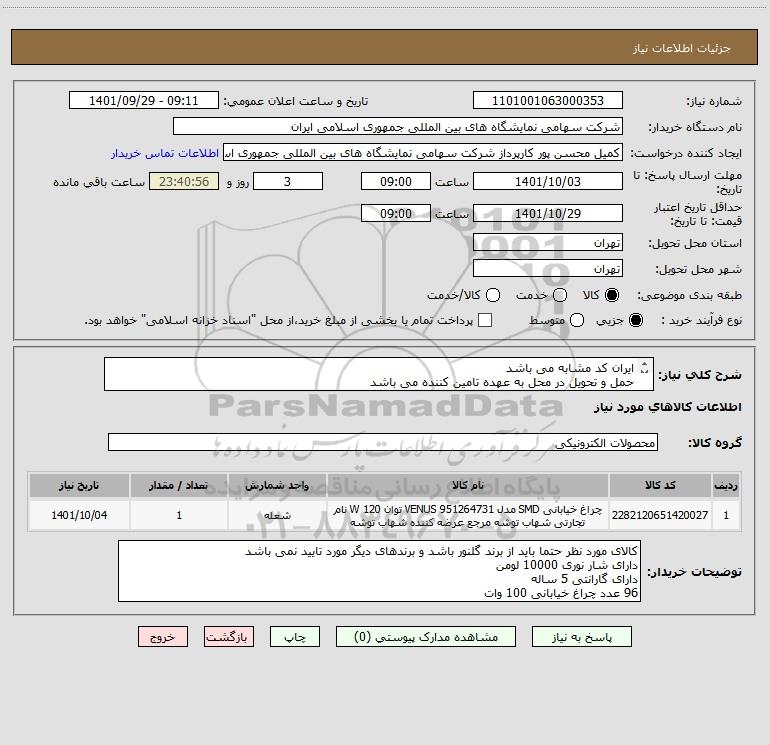Click the شماره نیاز field 1101001063000353
Screen dimensions: 770x745
pyautogui.click(x=548, y=101)
